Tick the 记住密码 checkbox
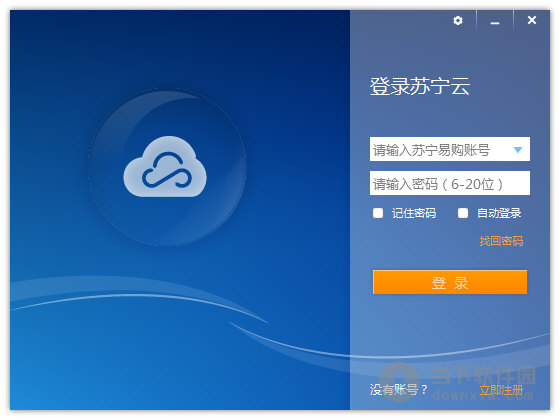Screen dimensions: 560x420 click(378, 213)
